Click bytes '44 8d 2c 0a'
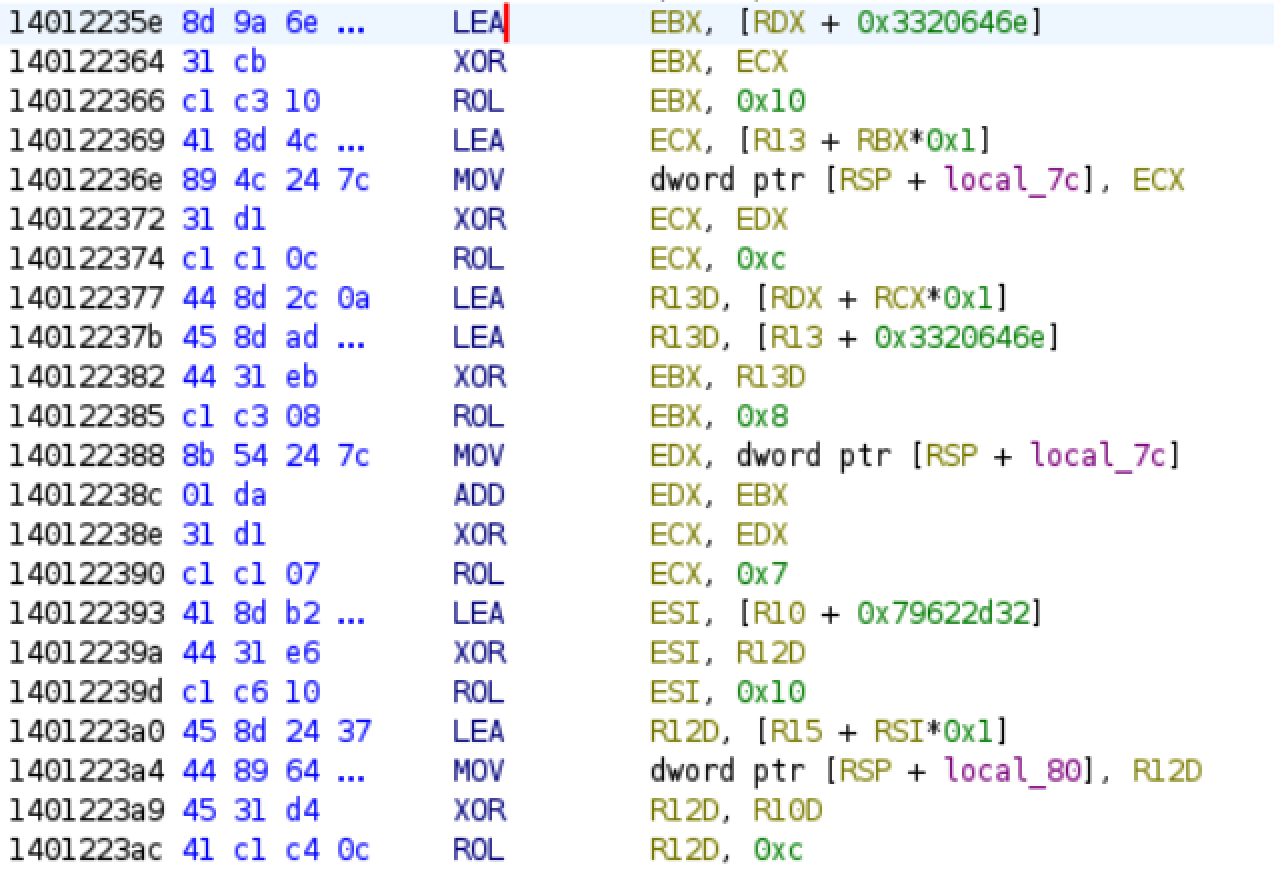The height and width of the screenshot is (872, 1274). tap(277, 298)
